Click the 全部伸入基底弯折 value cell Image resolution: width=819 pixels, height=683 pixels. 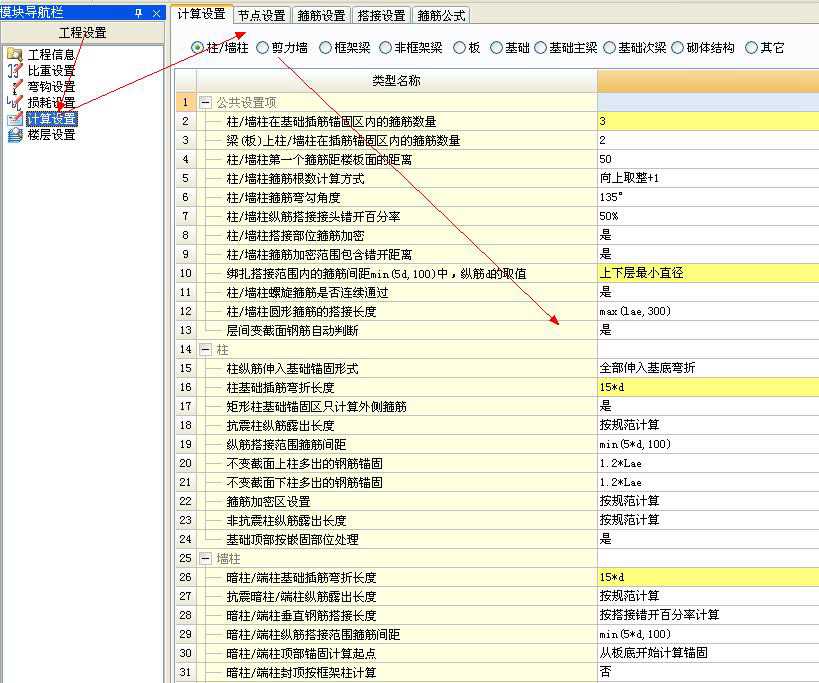tap(708, 368)
